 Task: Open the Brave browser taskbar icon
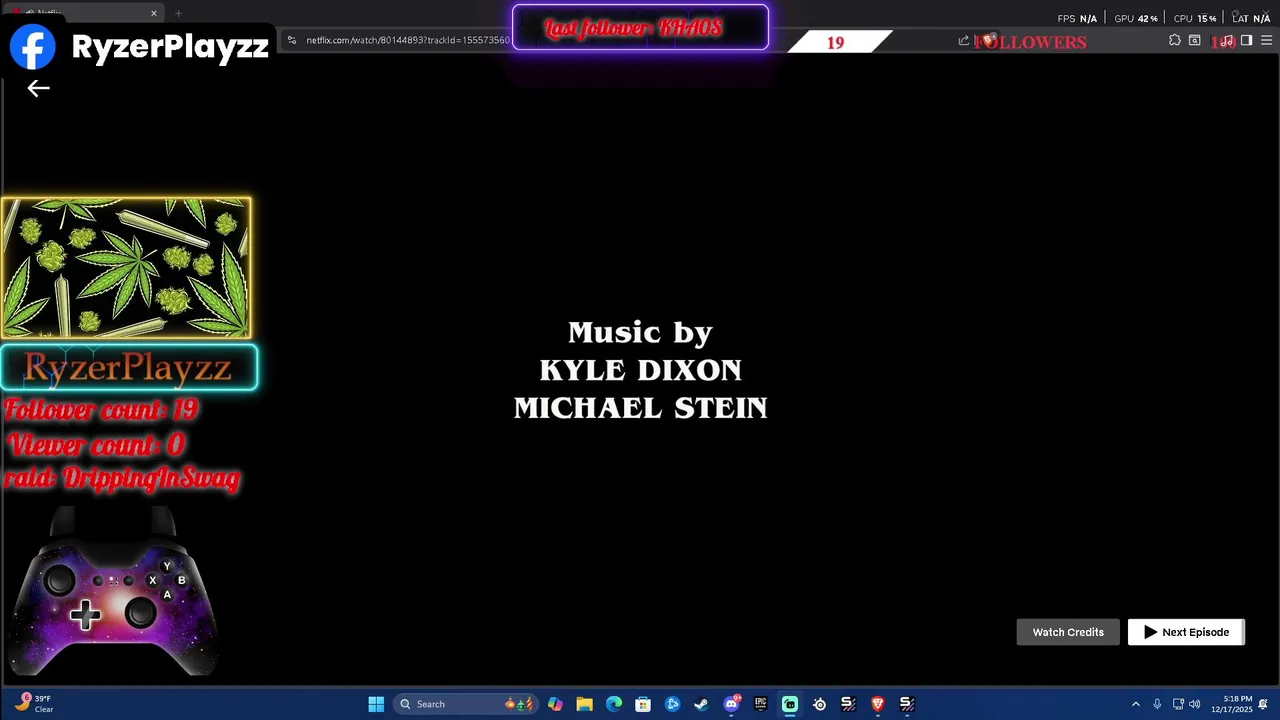point(877,704)
